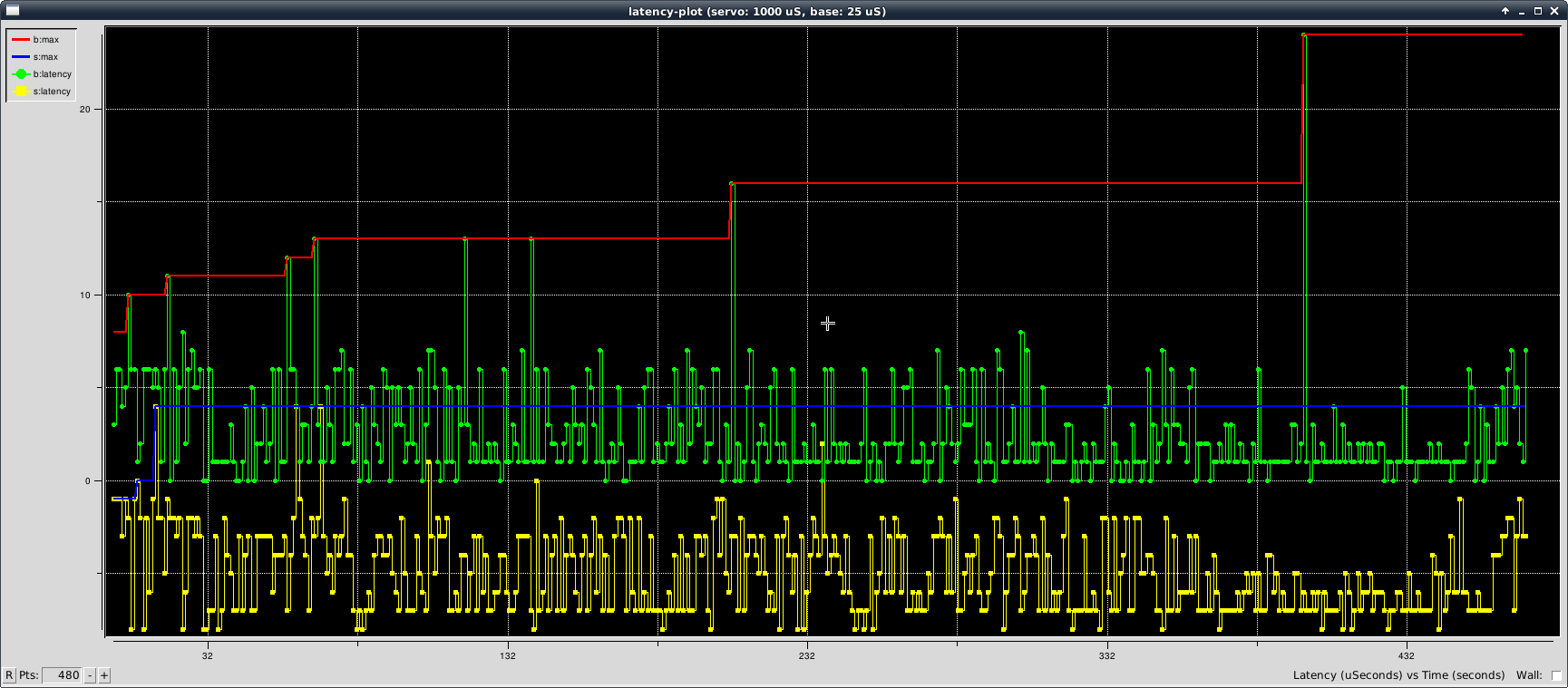Click the green b:latency legend marker
The image size is (1568, 688).
tap(21, 74)
